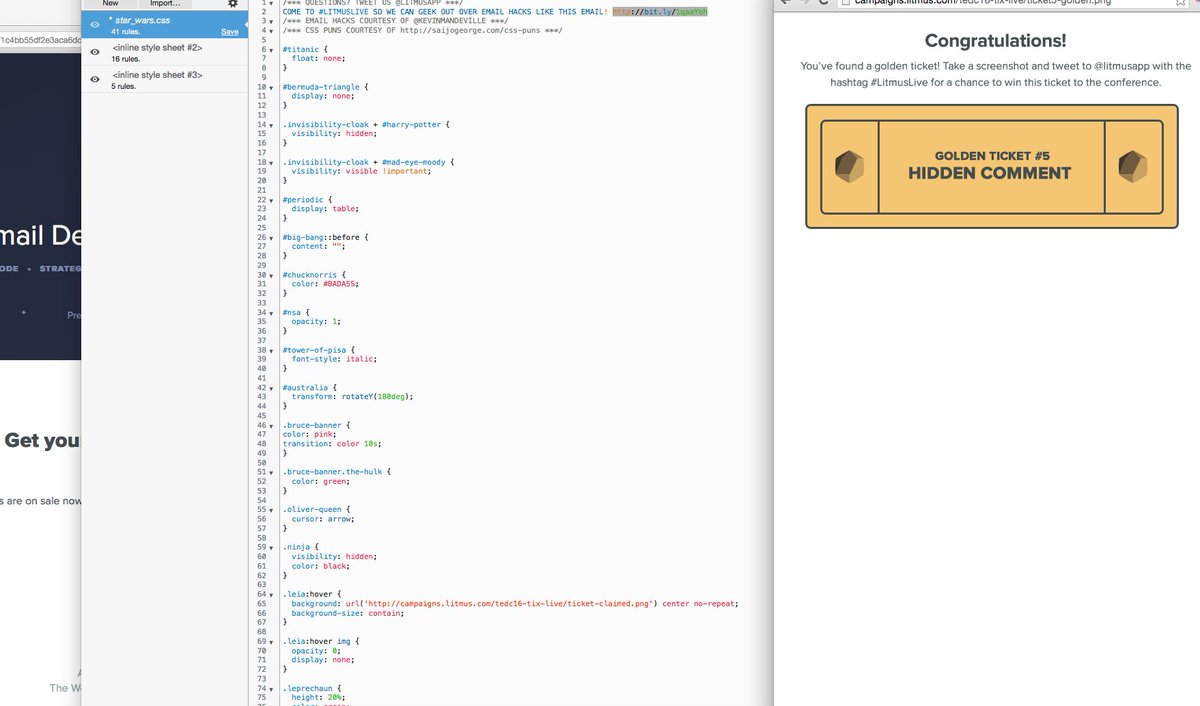Click 'rotateY(180deg)' transform value

pyautogui.click(x=374, y=396)
